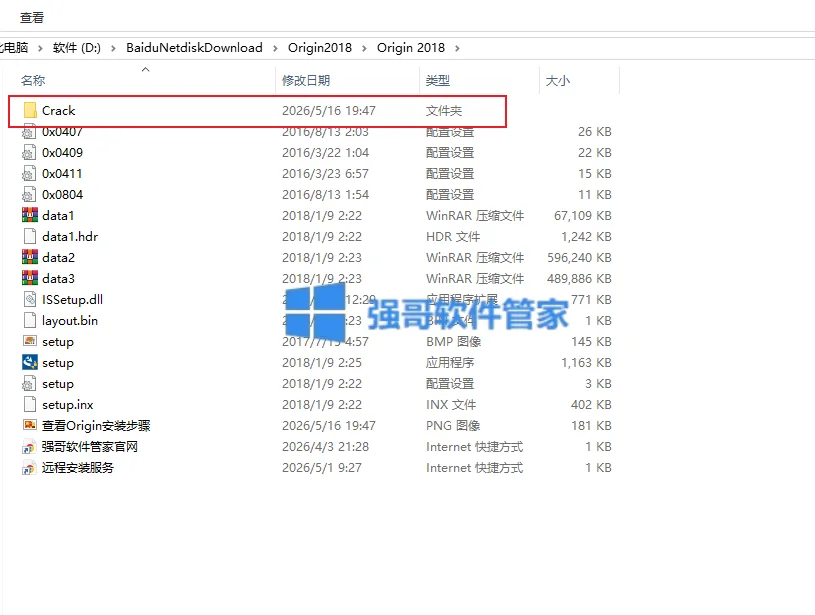
Task: Click the HDR 文件 type cell
Action: pos(453,237)
